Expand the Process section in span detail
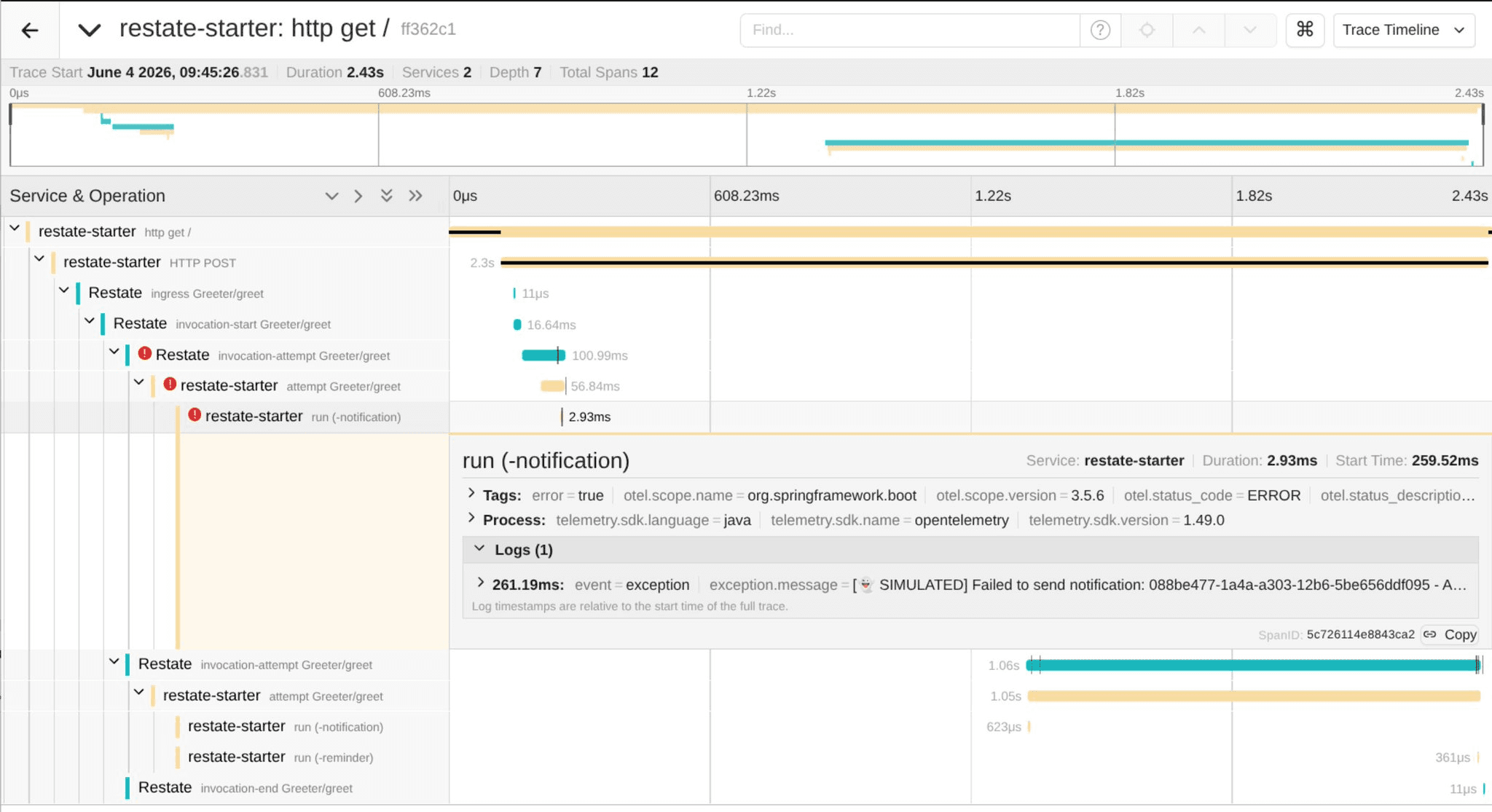The height and width of the screenshot is (812, 1492). tap(471, 519)
